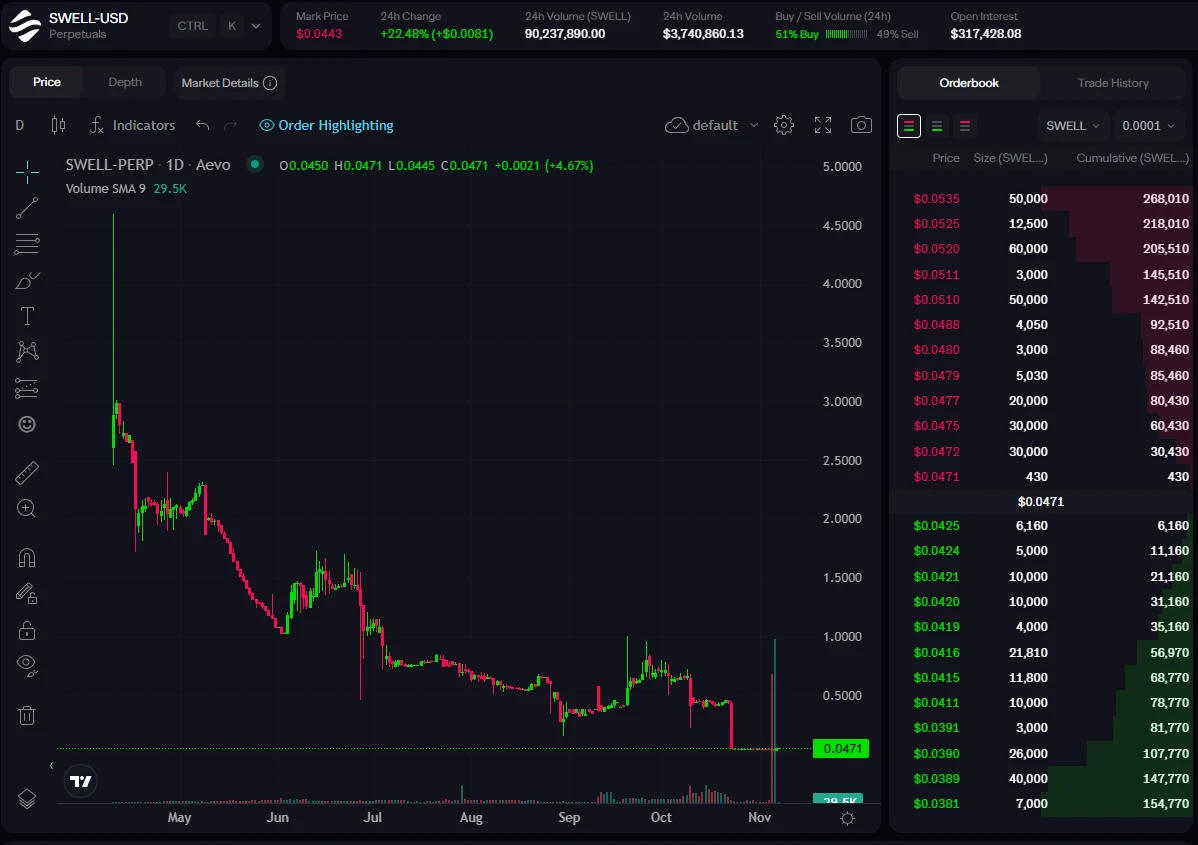Activate the zoom-in tool
Viewport: 1198px width, 845px height.
click(27, 509)
